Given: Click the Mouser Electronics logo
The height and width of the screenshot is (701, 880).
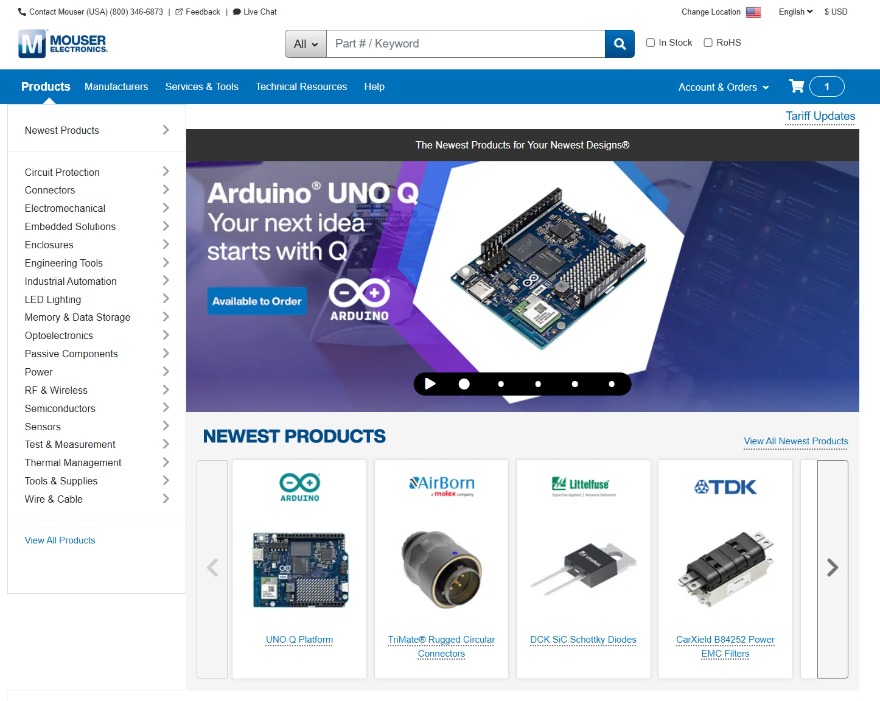Looking at the screenshot, I should point(62,44).
